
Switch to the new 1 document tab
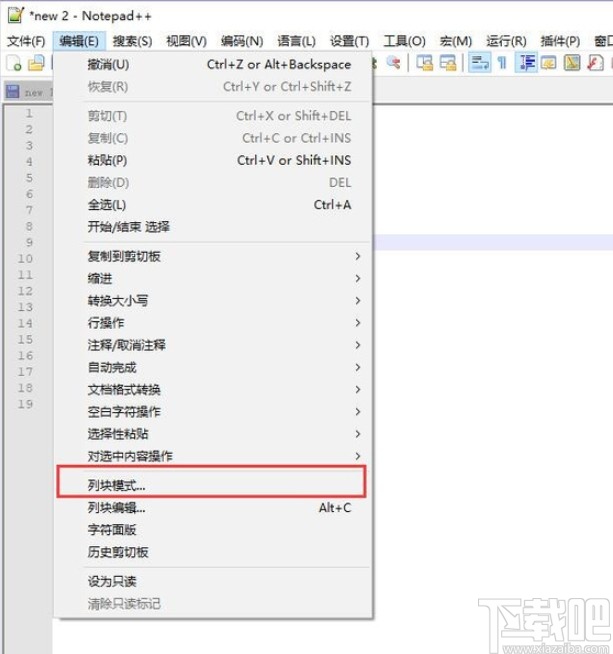pos(29,92)
